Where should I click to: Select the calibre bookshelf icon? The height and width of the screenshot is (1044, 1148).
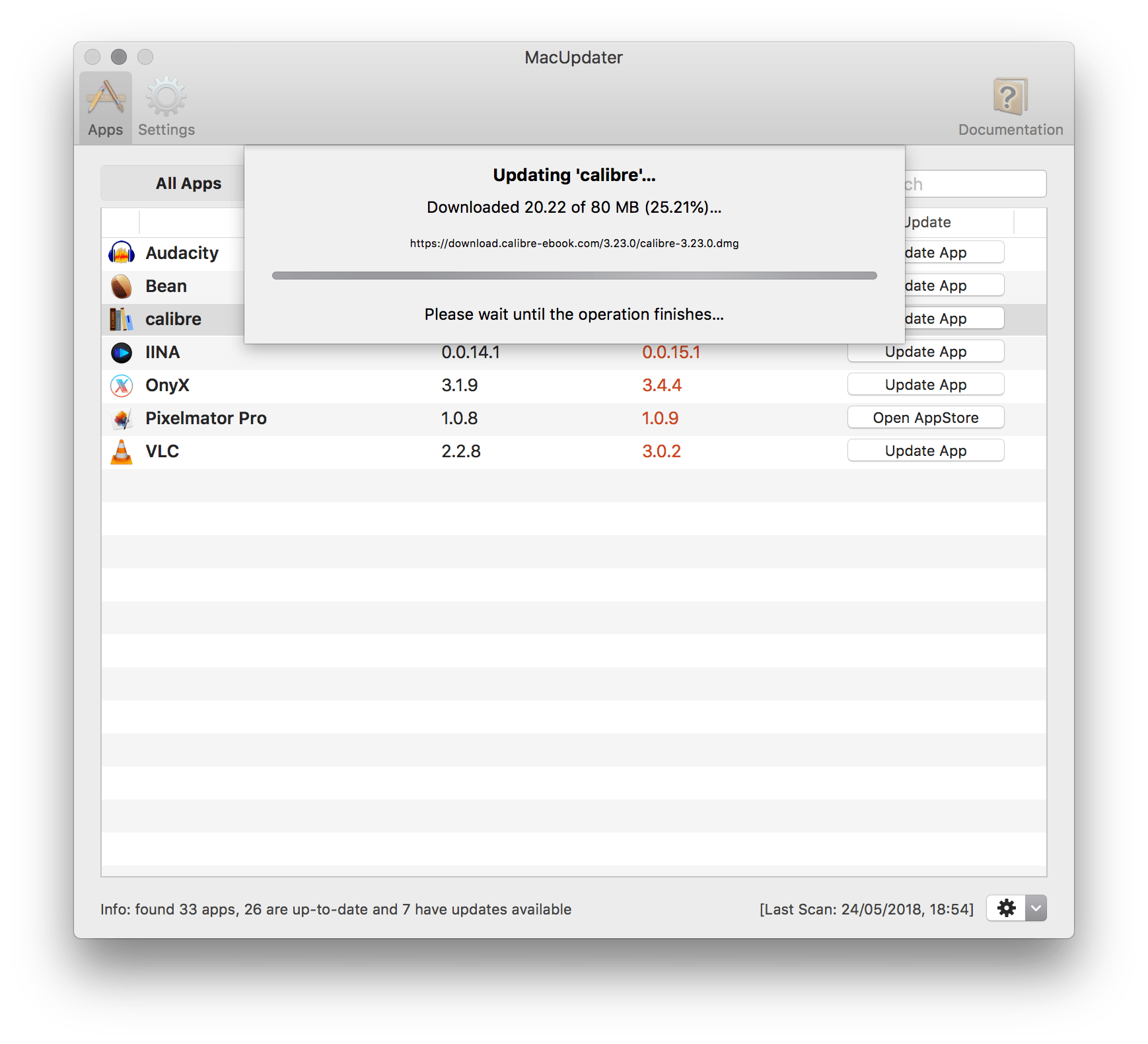coord(123,318)
